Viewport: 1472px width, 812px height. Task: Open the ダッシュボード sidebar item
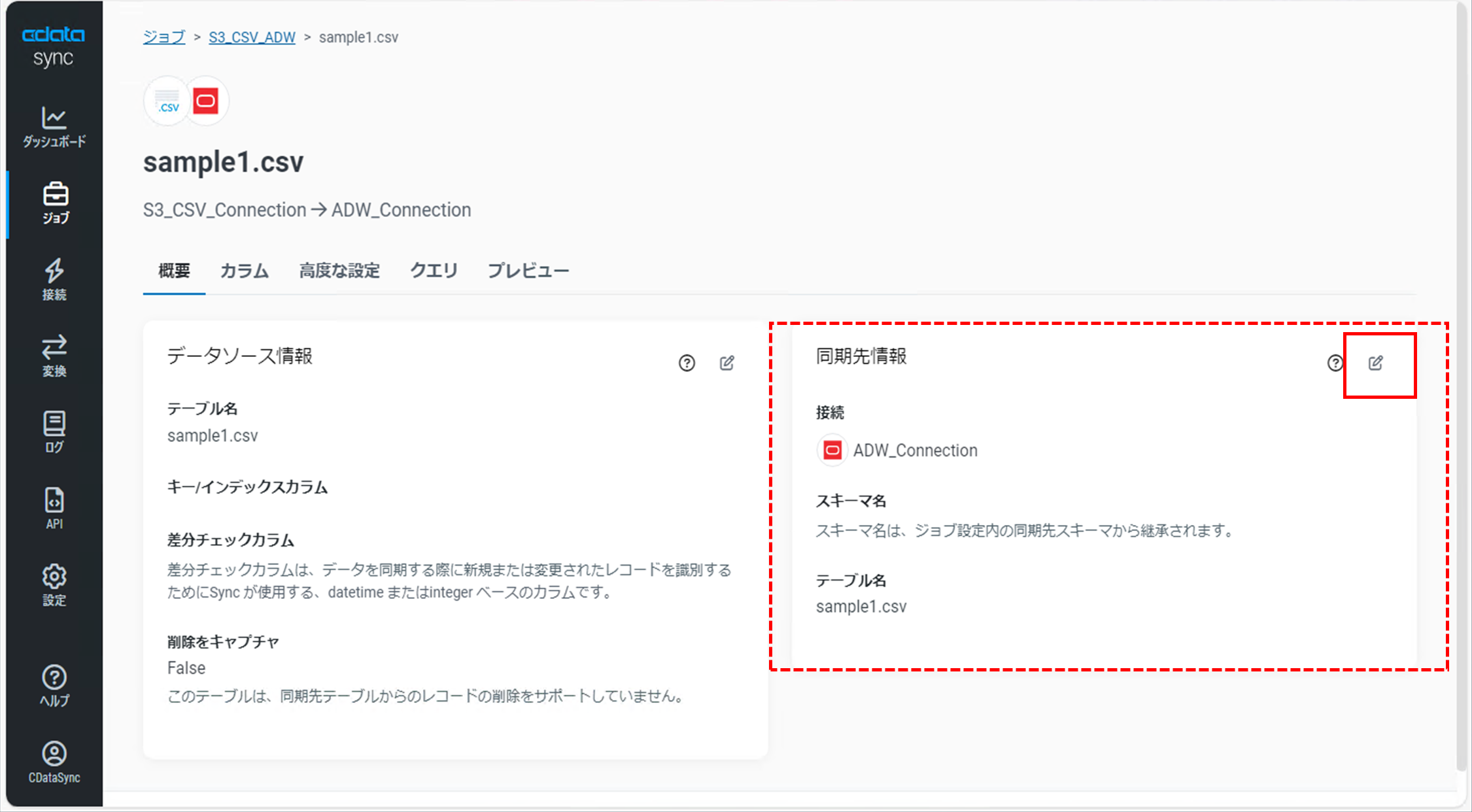pos(54,127)
